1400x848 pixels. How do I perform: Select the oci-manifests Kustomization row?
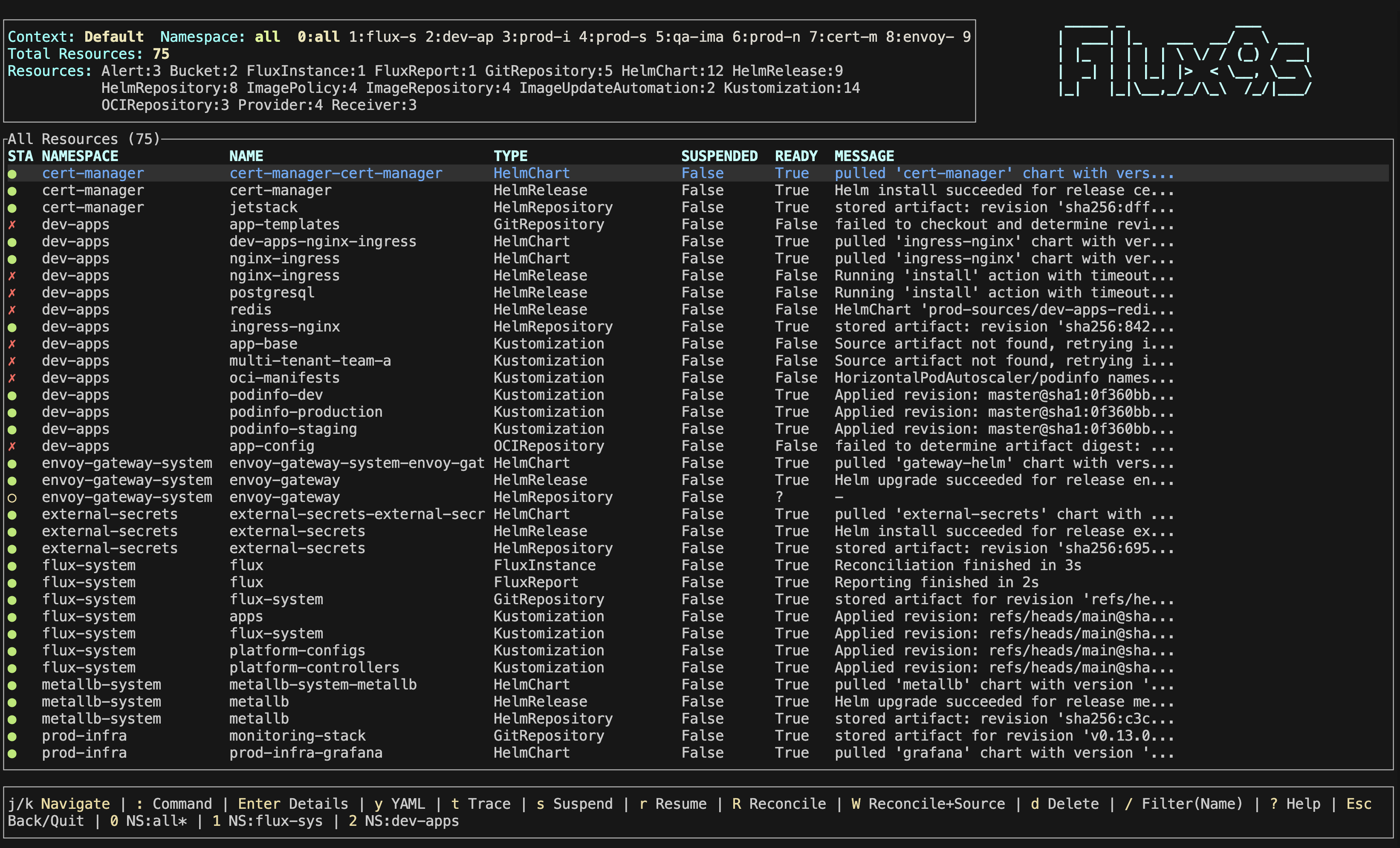point(284,378)
